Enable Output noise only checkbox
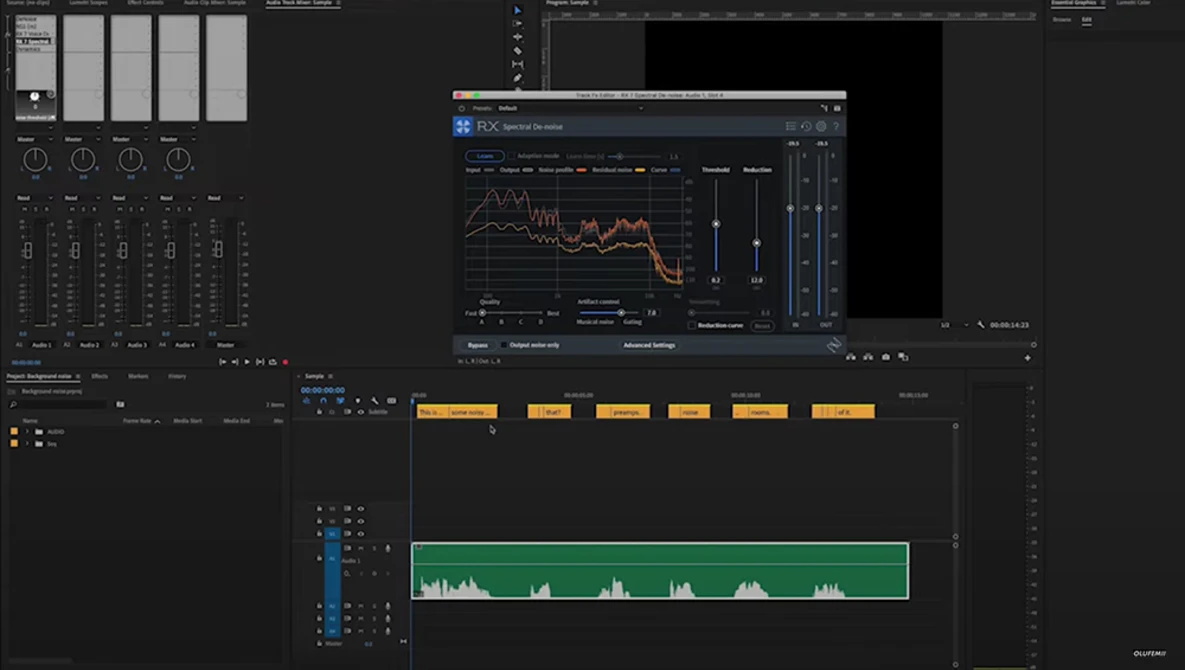This screenshot has height=670, width=1185. 504,345
